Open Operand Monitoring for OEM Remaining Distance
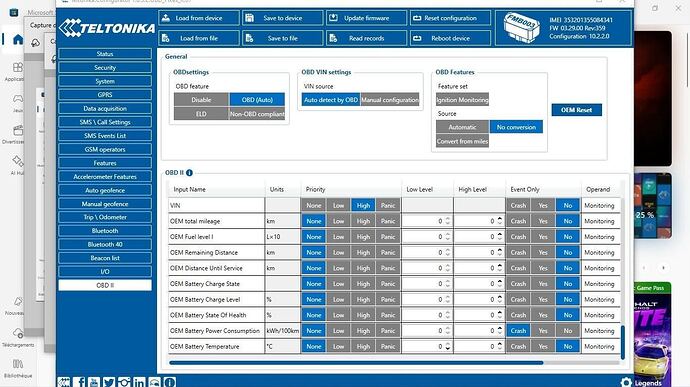 click(599, 253)
